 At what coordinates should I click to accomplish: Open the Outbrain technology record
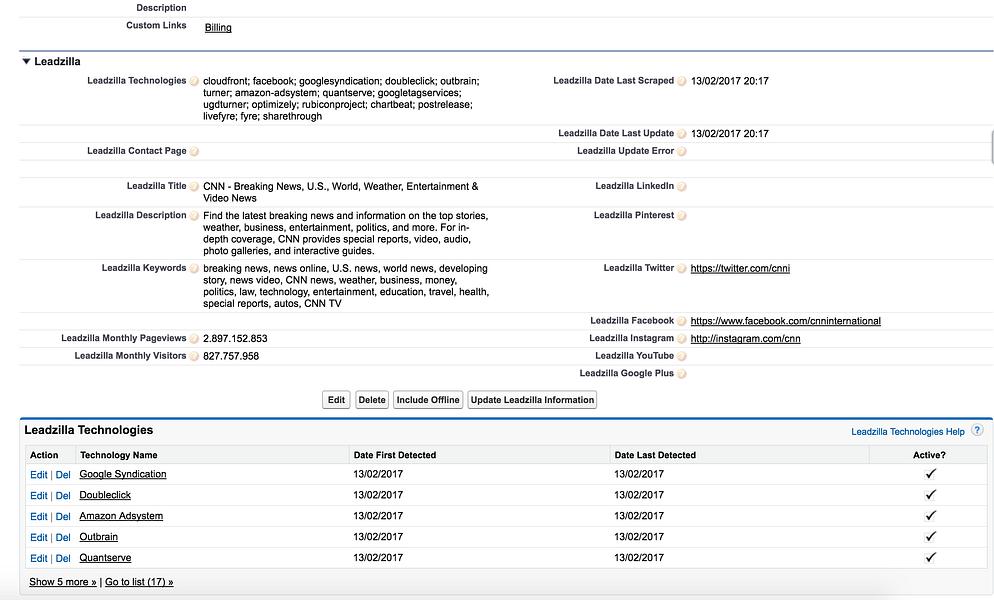(x=98, y=537)
